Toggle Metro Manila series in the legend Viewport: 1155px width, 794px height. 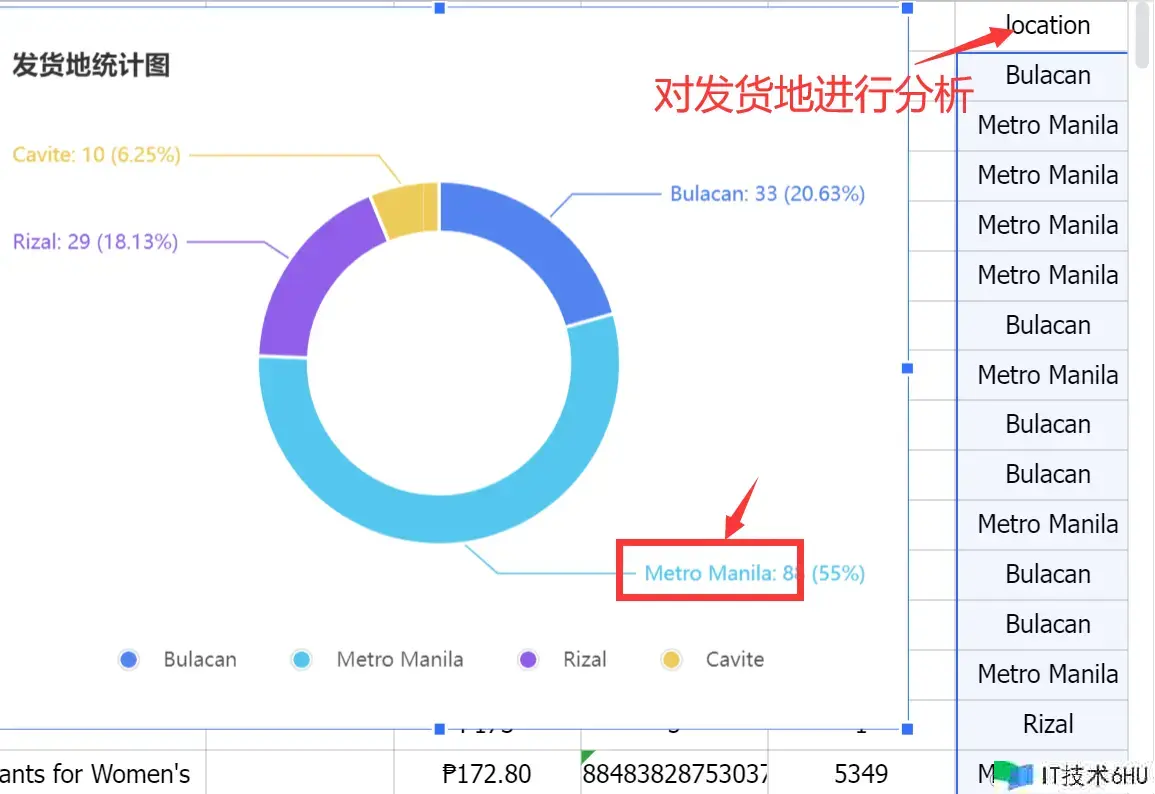301,660
